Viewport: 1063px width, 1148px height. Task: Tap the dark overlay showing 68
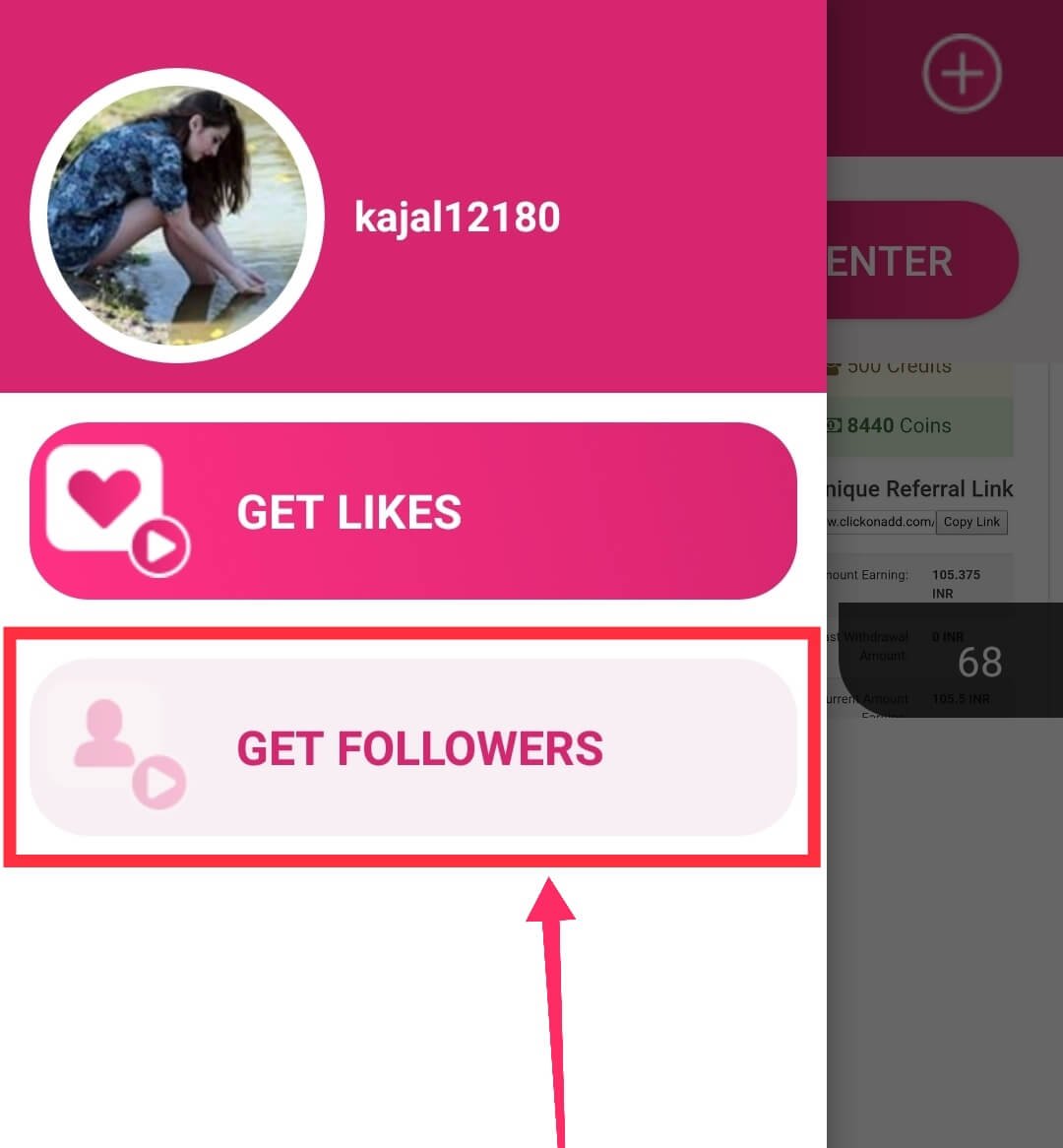pyautogui.click(x=951, y=661)
